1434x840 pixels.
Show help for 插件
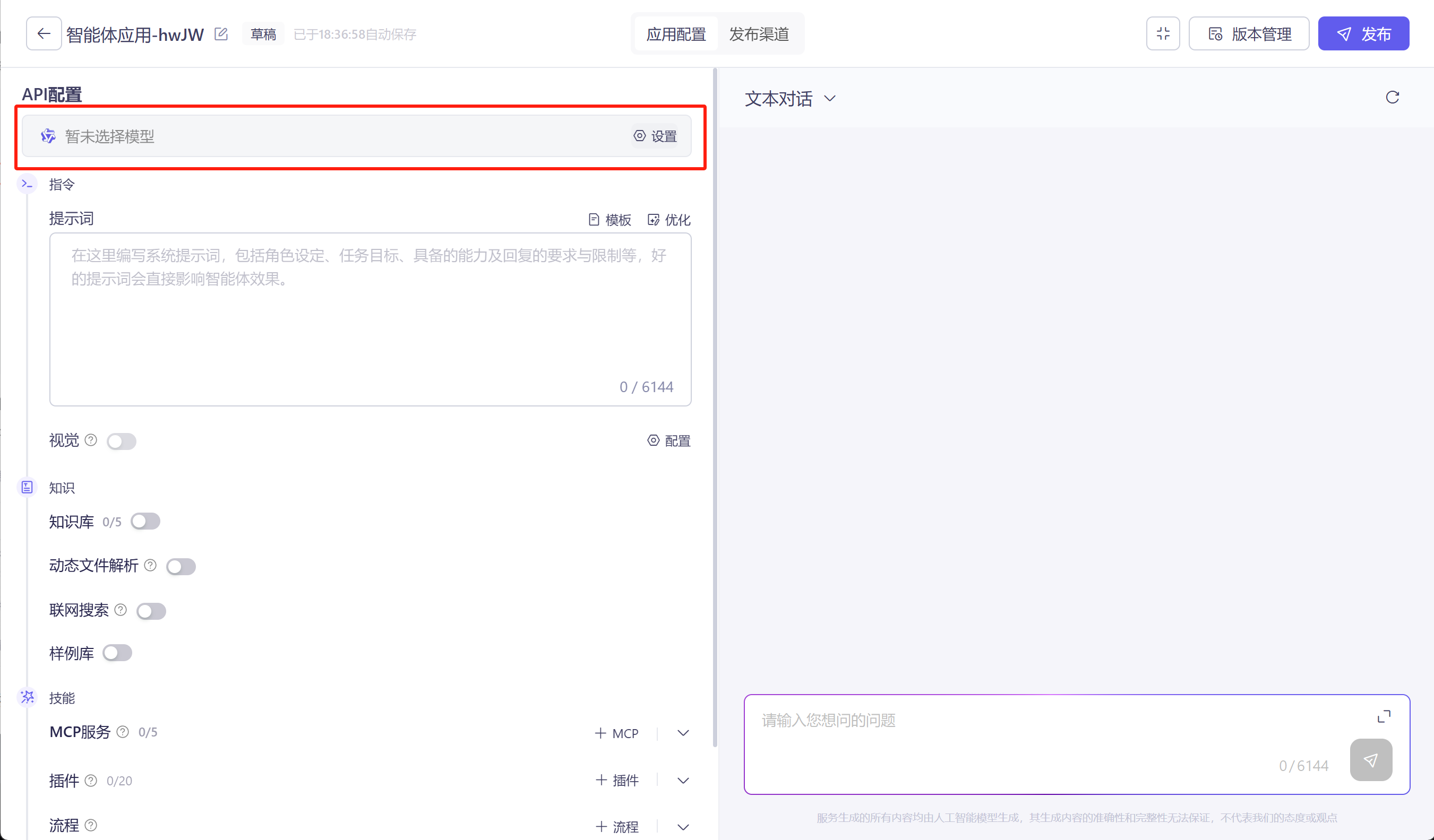[90, 780]
